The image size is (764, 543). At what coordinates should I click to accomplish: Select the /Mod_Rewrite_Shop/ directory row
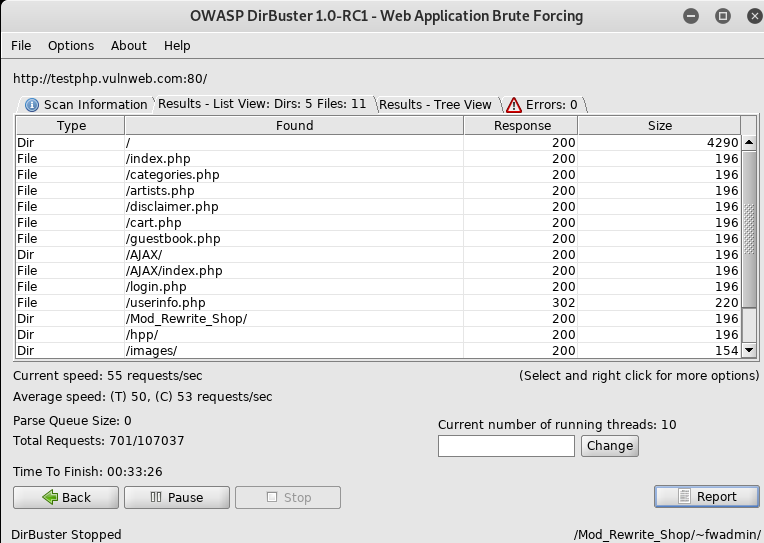[378, 319]
